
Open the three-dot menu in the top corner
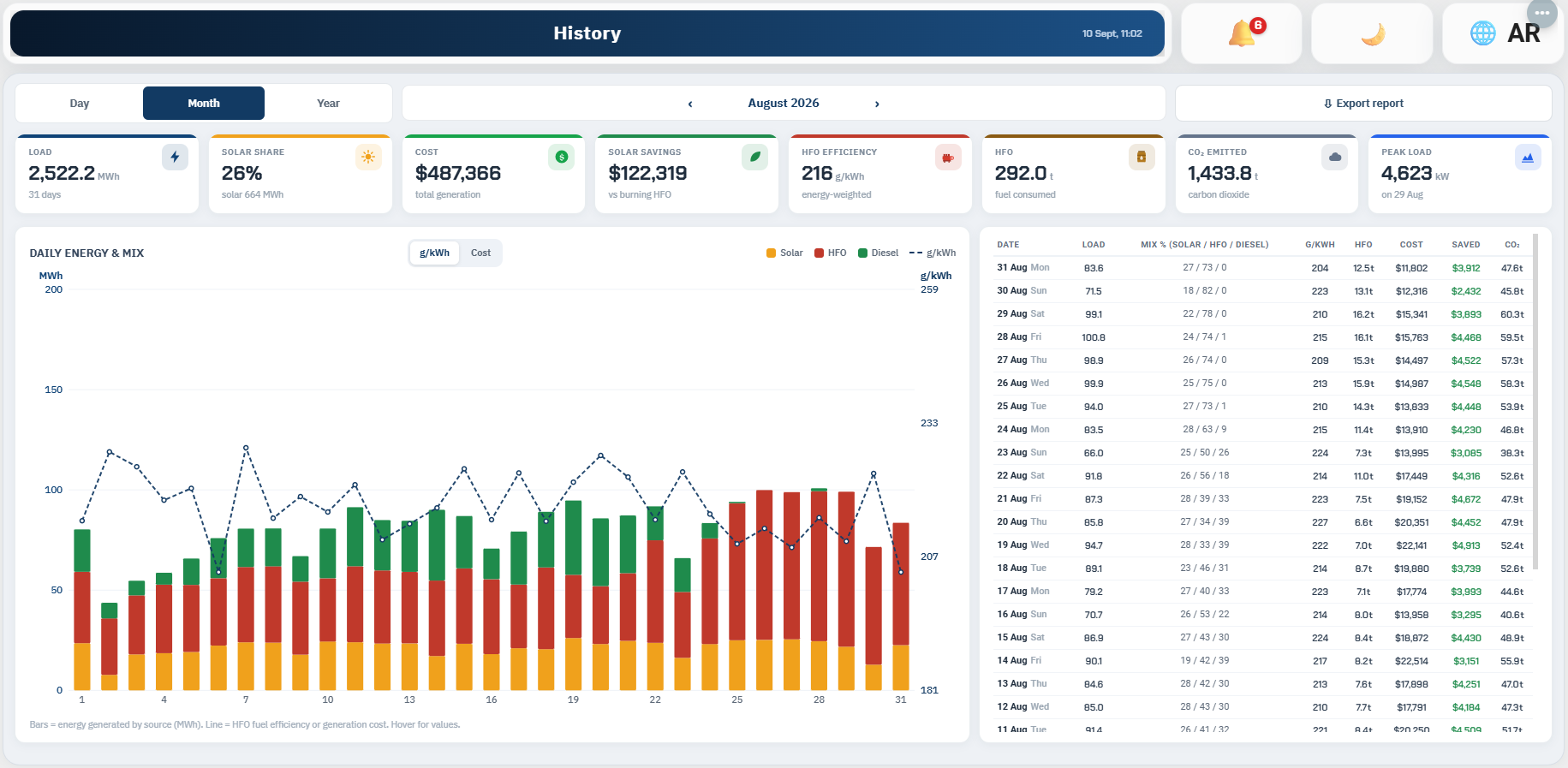(x=1542, y=13)
